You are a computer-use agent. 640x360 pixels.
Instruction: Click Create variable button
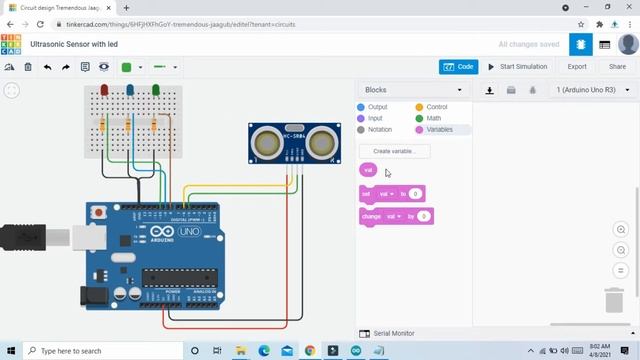[394, 151]
